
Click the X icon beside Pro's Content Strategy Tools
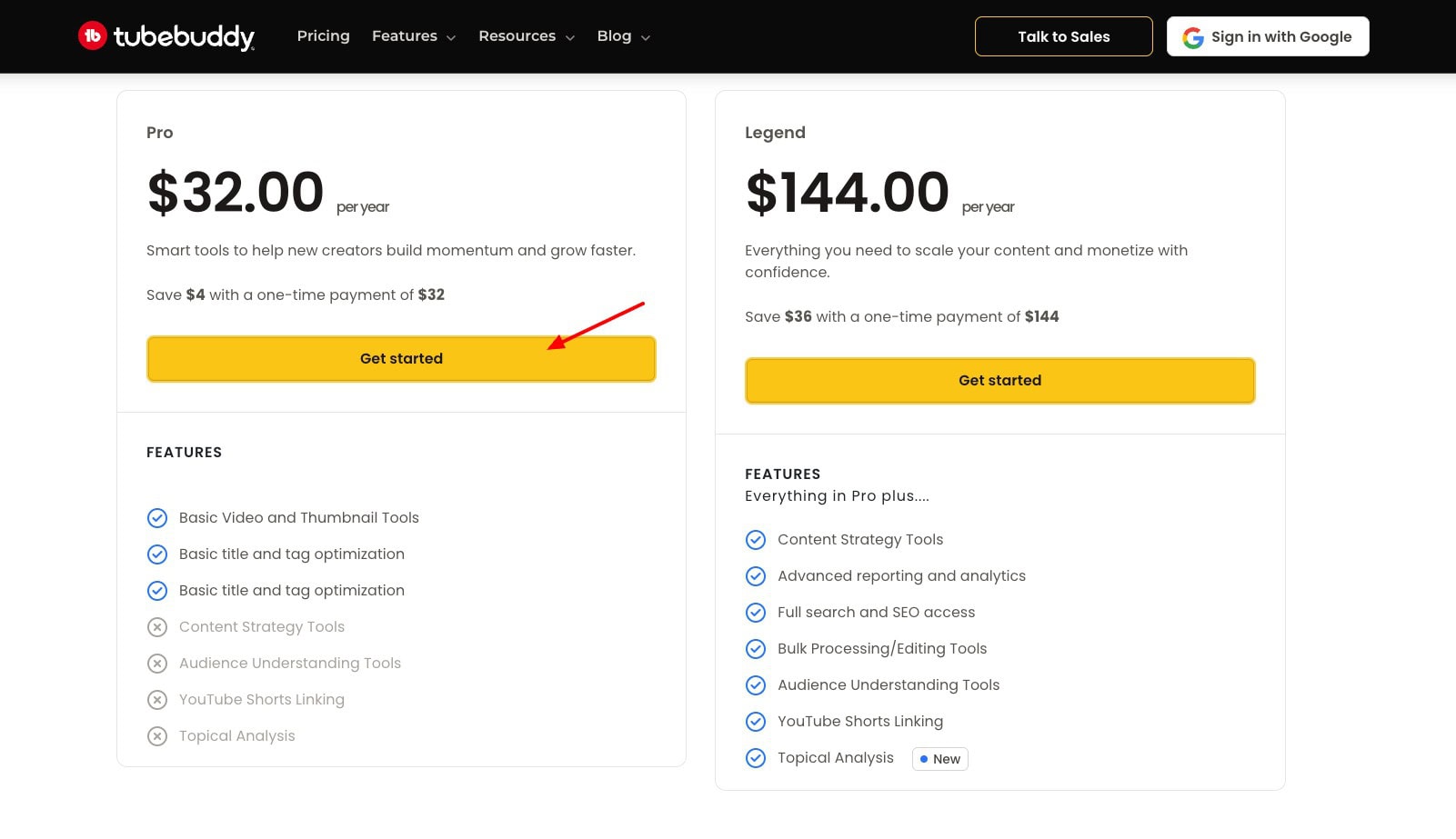157,627
